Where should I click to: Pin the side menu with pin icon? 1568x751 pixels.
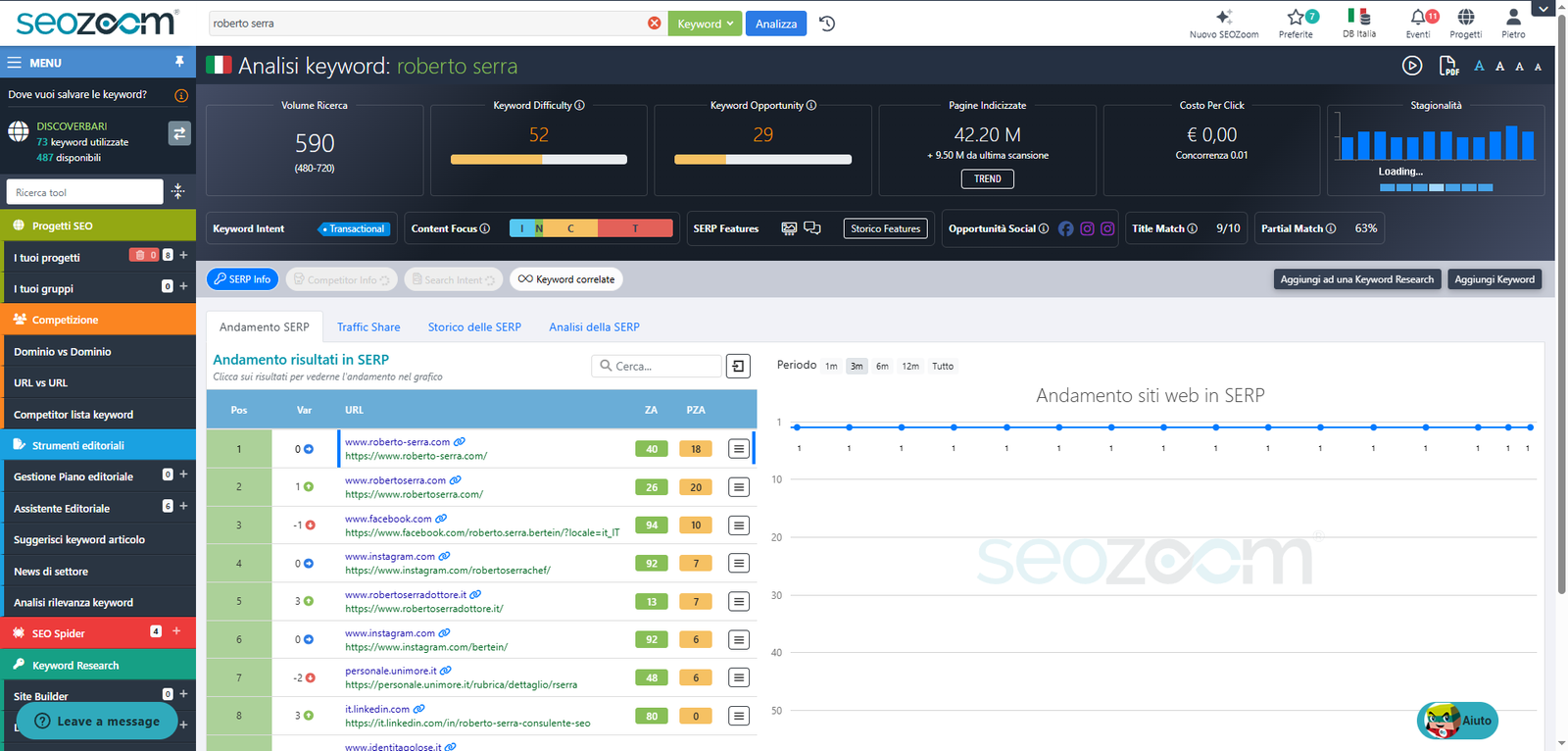[179, 62]
